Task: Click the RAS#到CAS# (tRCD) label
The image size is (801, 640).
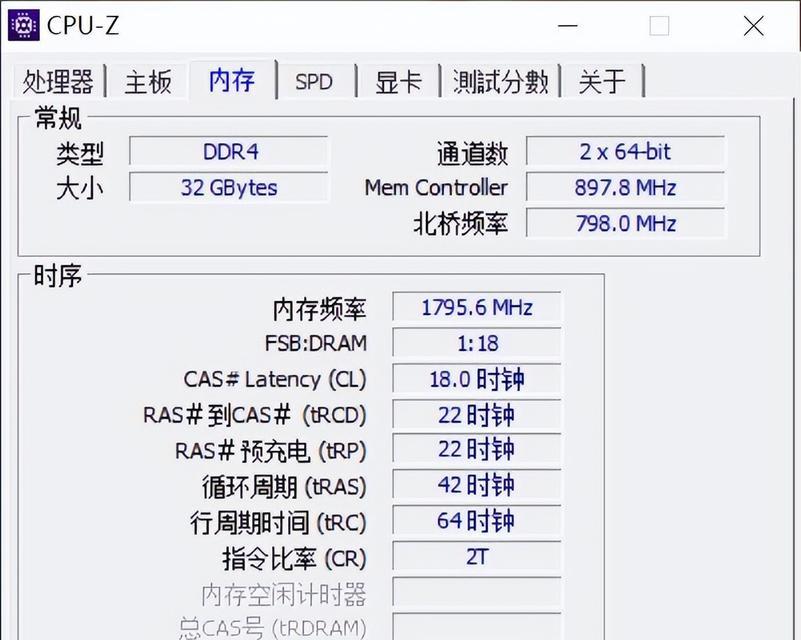Action: coord(254,415)
